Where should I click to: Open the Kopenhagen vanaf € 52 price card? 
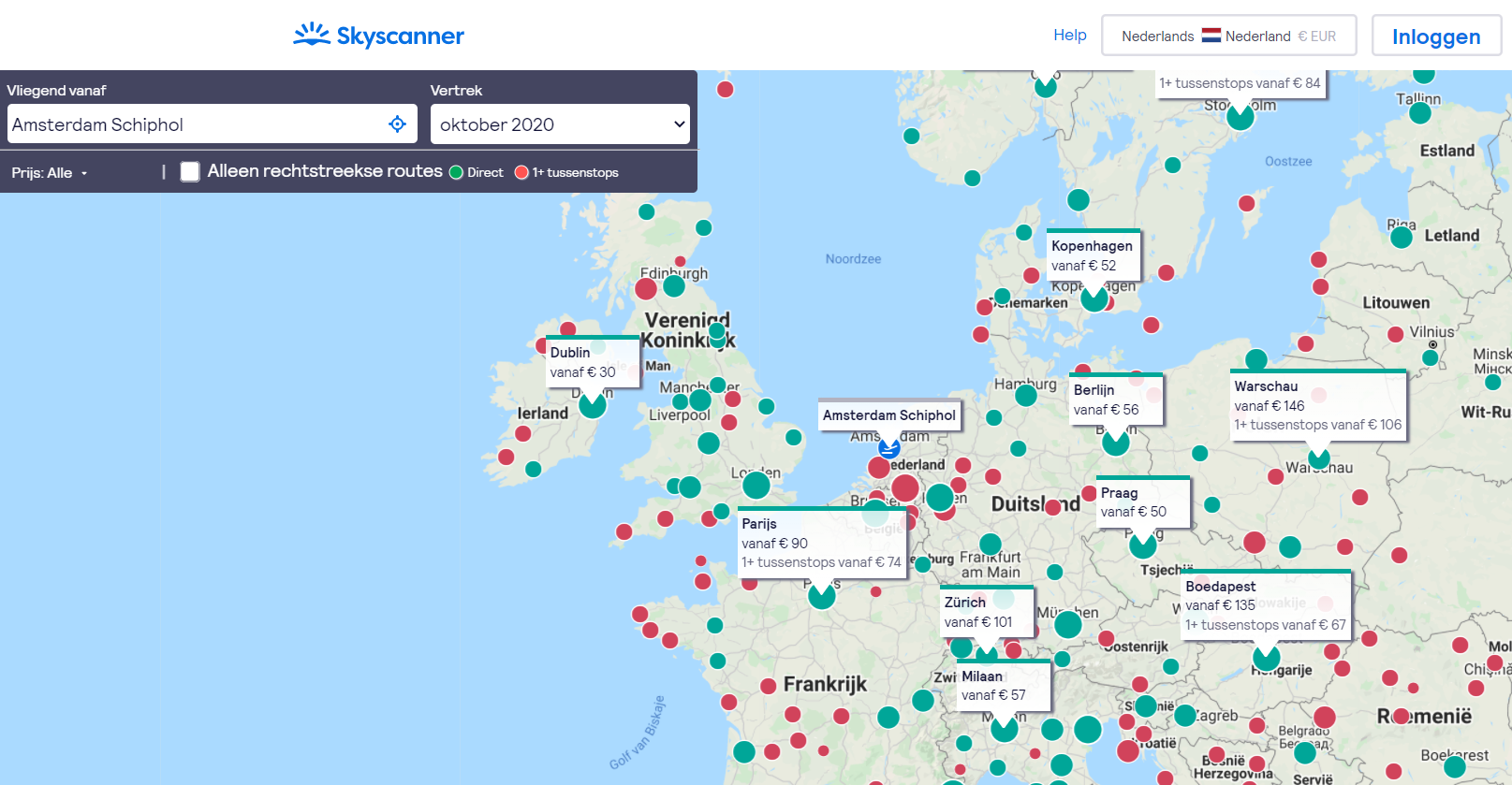(x=1094, y=254)
